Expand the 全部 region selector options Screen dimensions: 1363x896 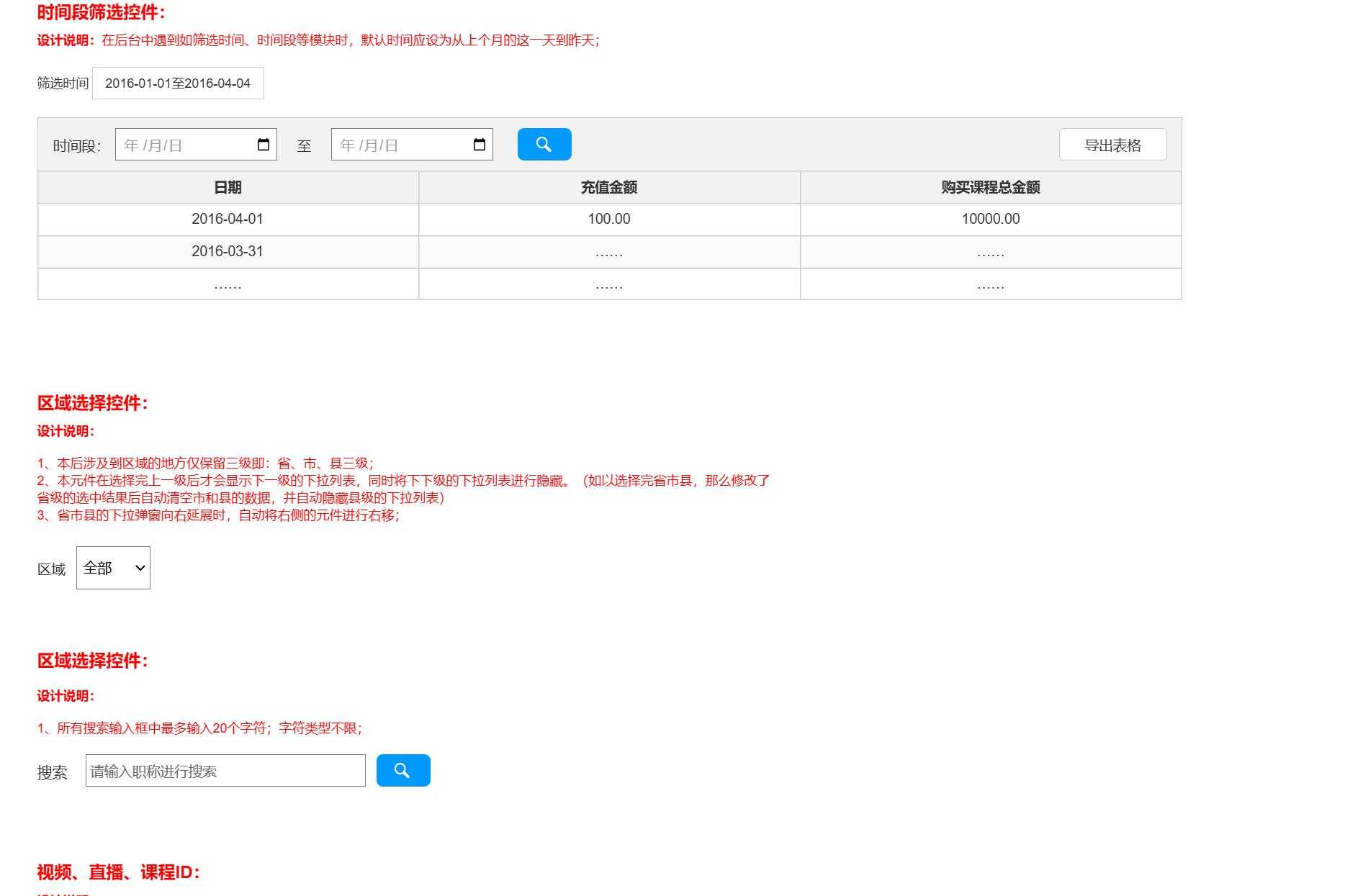(112, 568)
